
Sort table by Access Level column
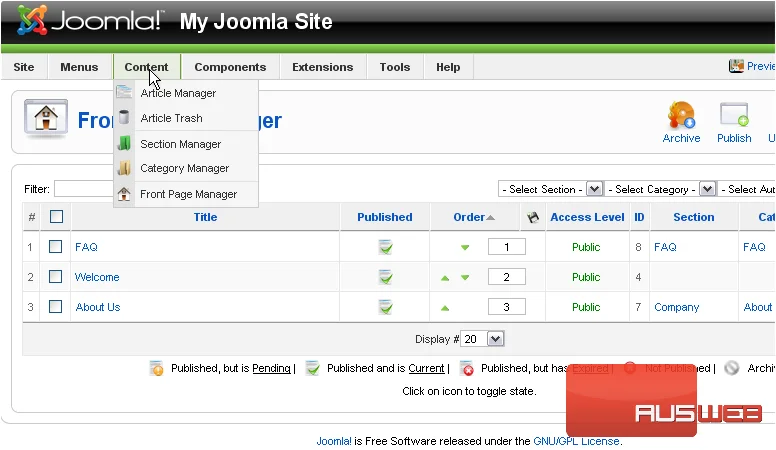(587, 217)
